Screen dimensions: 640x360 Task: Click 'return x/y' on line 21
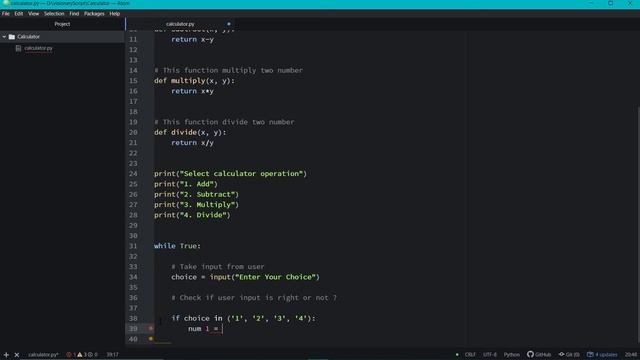point(192,143)
